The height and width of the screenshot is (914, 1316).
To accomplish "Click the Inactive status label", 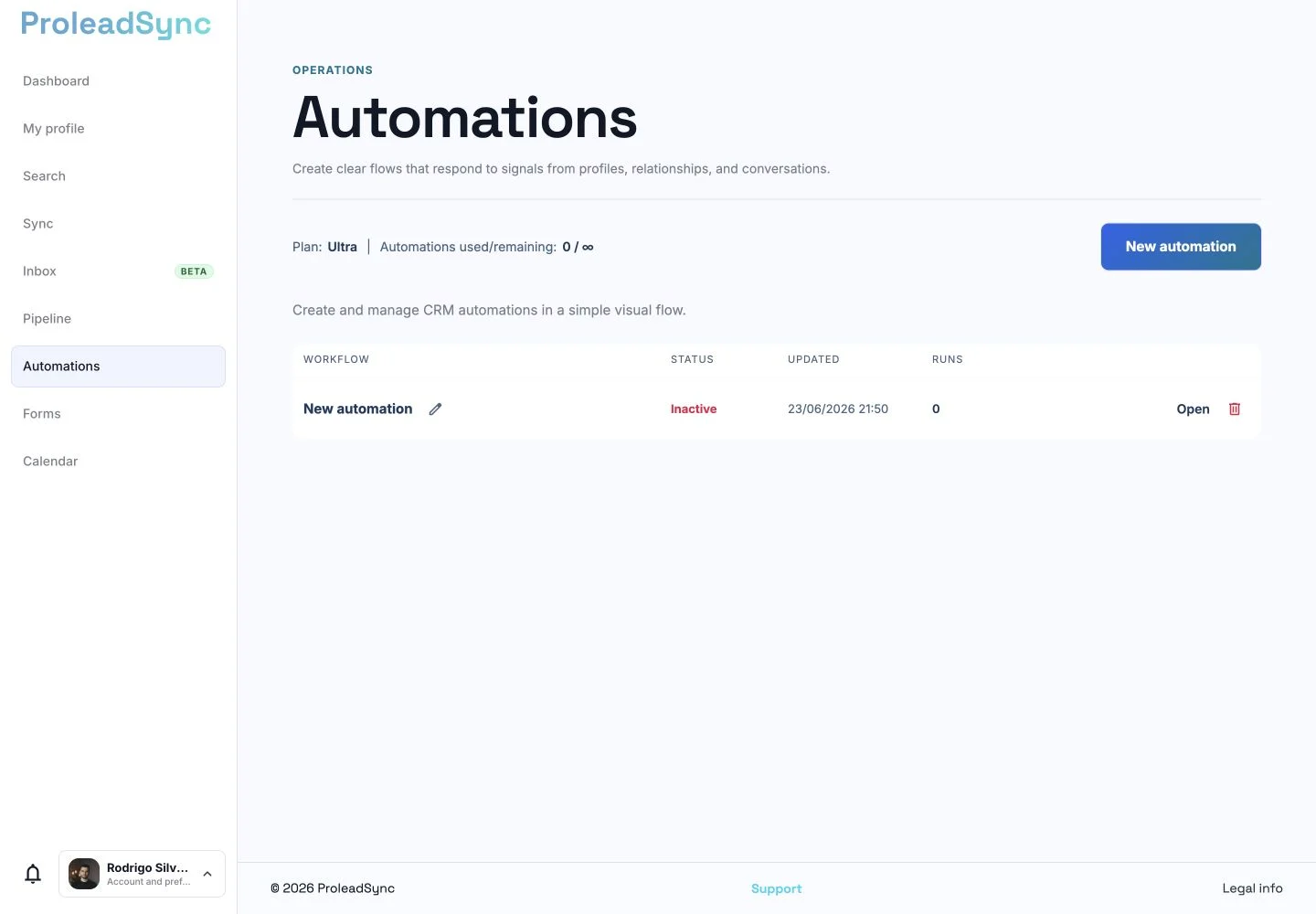I will (x=694, y=409).
